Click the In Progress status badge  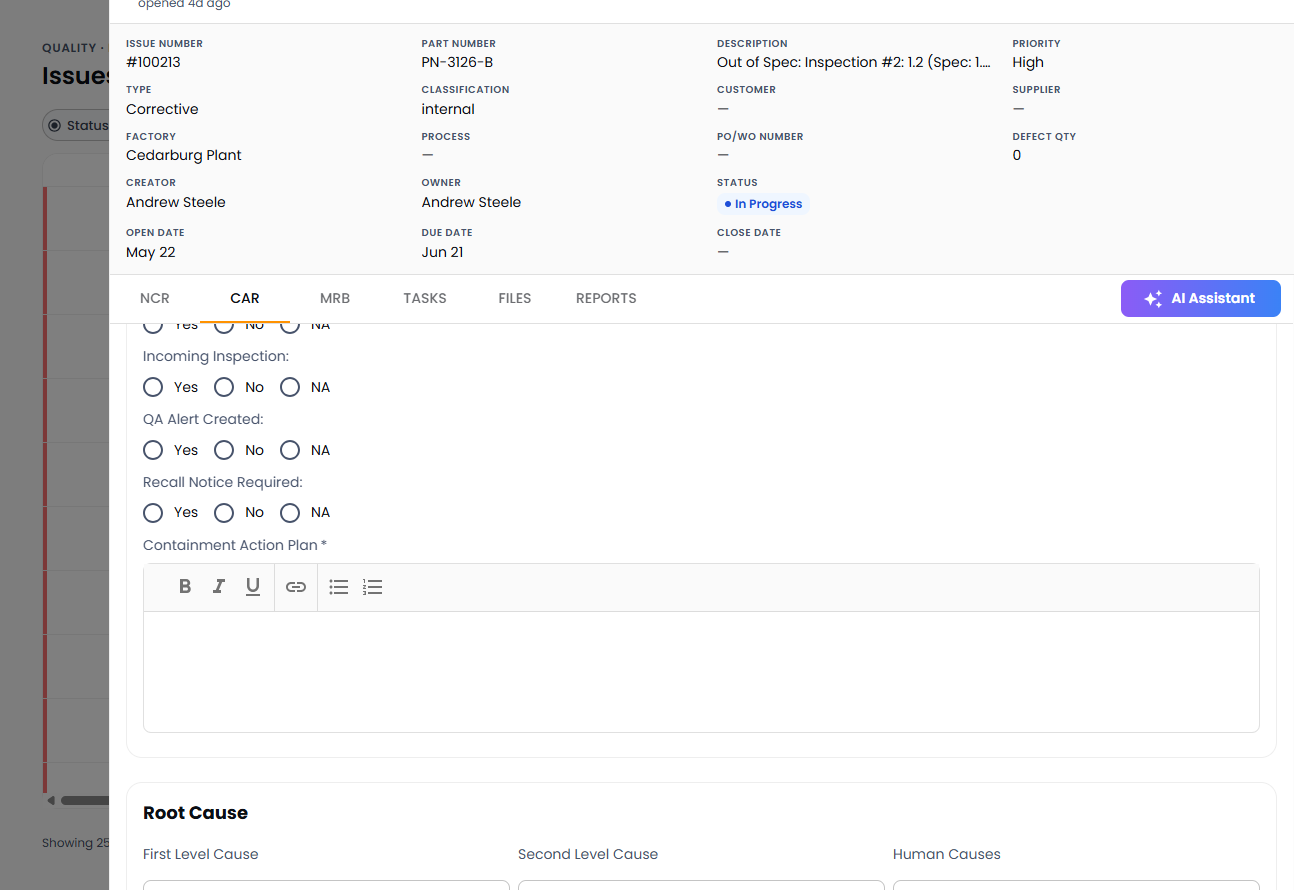click(x=764, y=204)
